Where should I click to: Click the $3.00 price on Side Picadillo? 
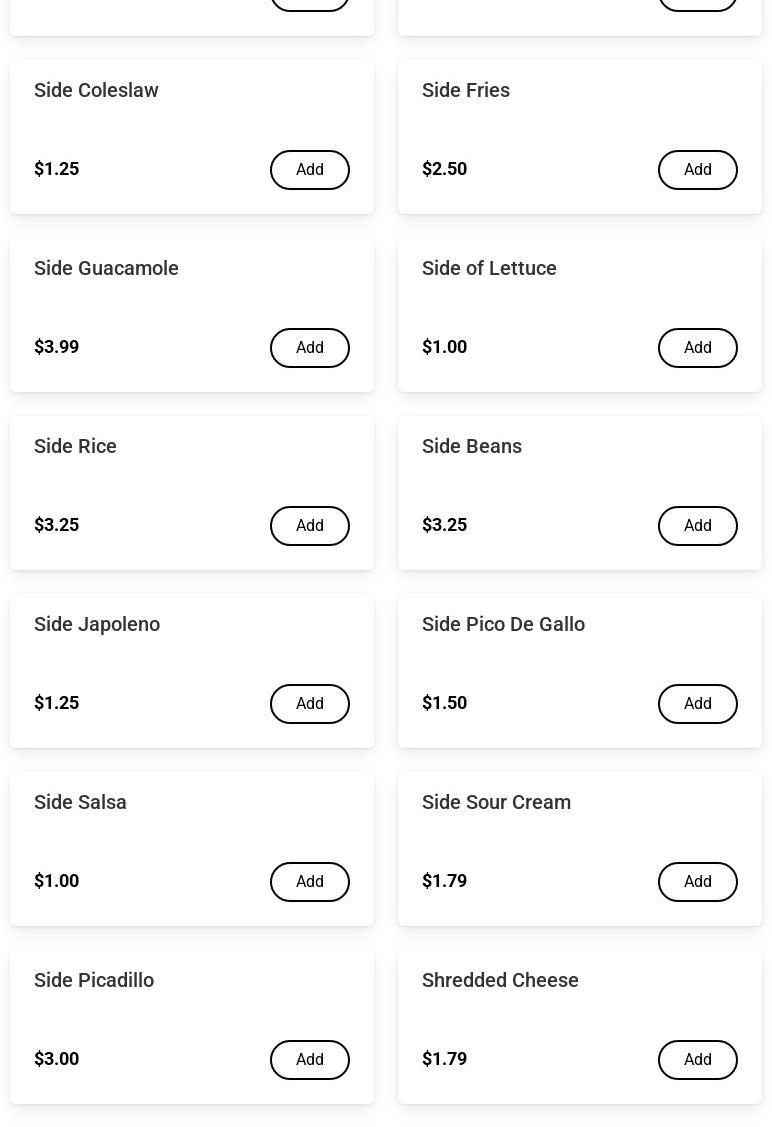click(x=56, y=1059)
